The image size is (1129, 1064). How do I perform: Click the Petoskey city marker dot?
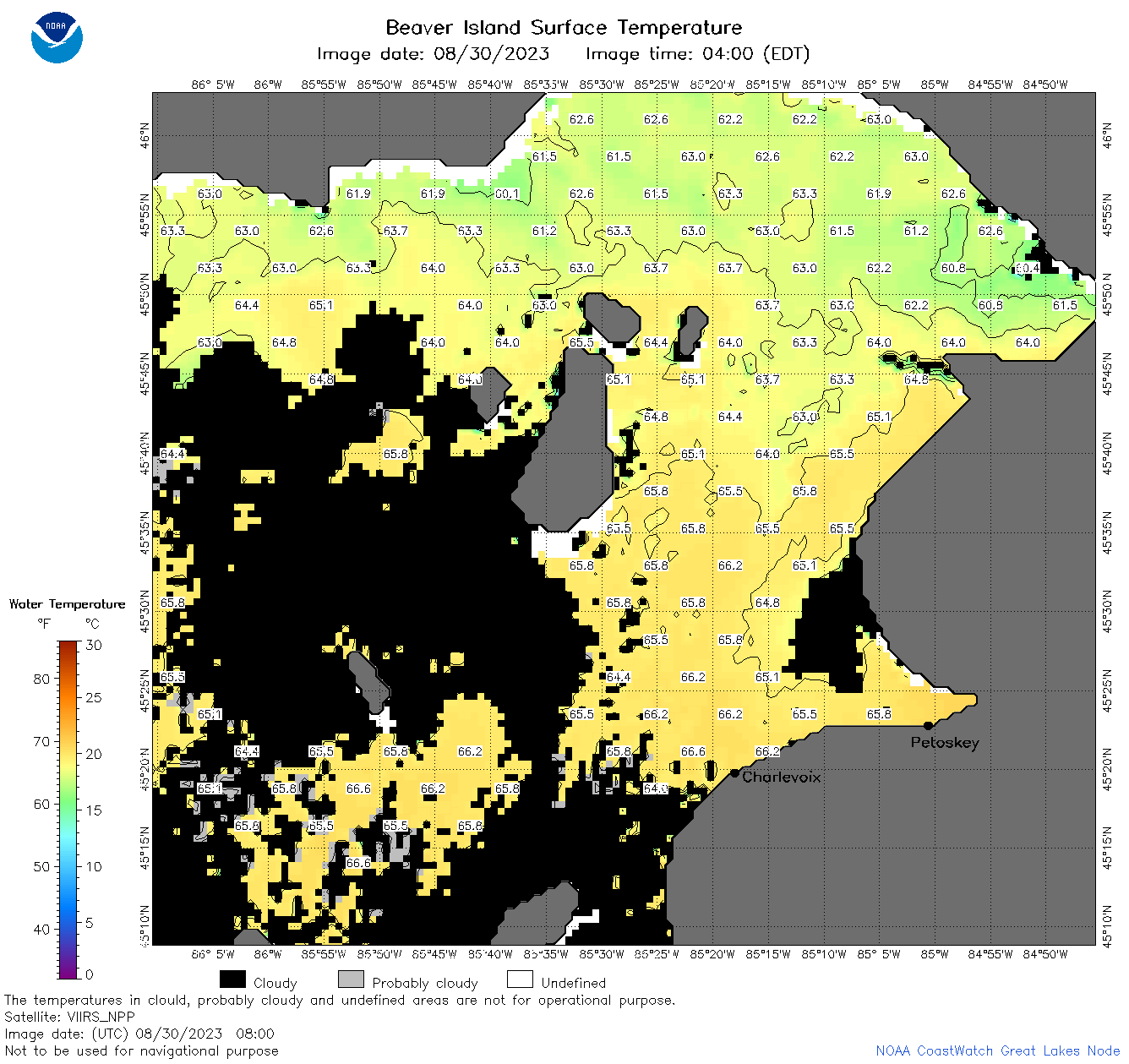tap(928, 725)
